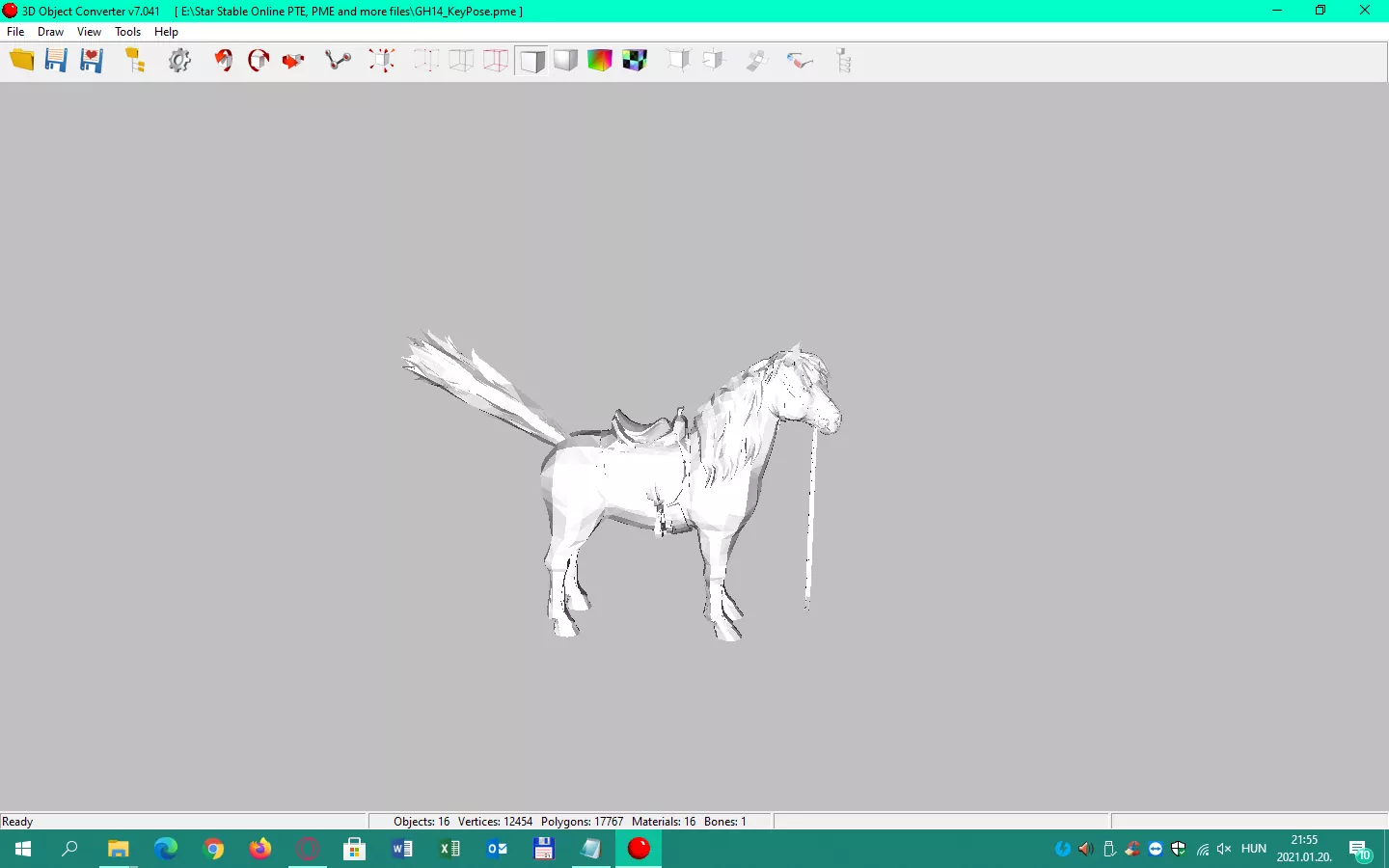
Task: Click the red circular rotate-cube icon
Action: [x=259, y=61]
